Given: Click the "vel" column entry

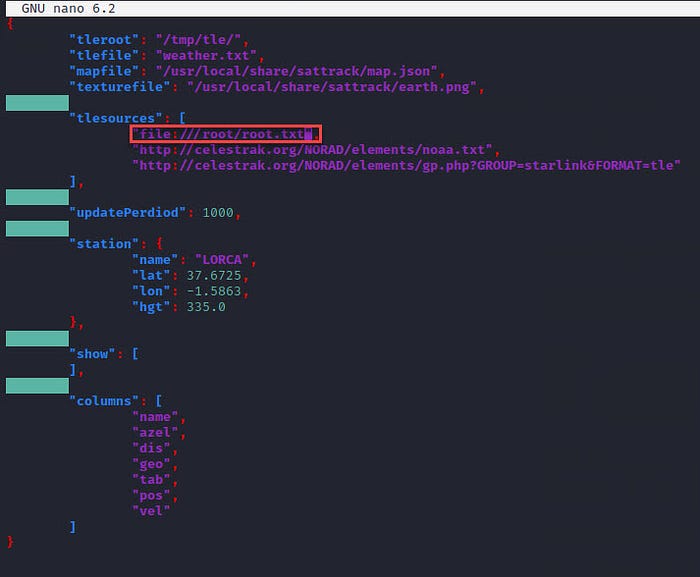Looking at the screenshot, I should tap(151, 511).
